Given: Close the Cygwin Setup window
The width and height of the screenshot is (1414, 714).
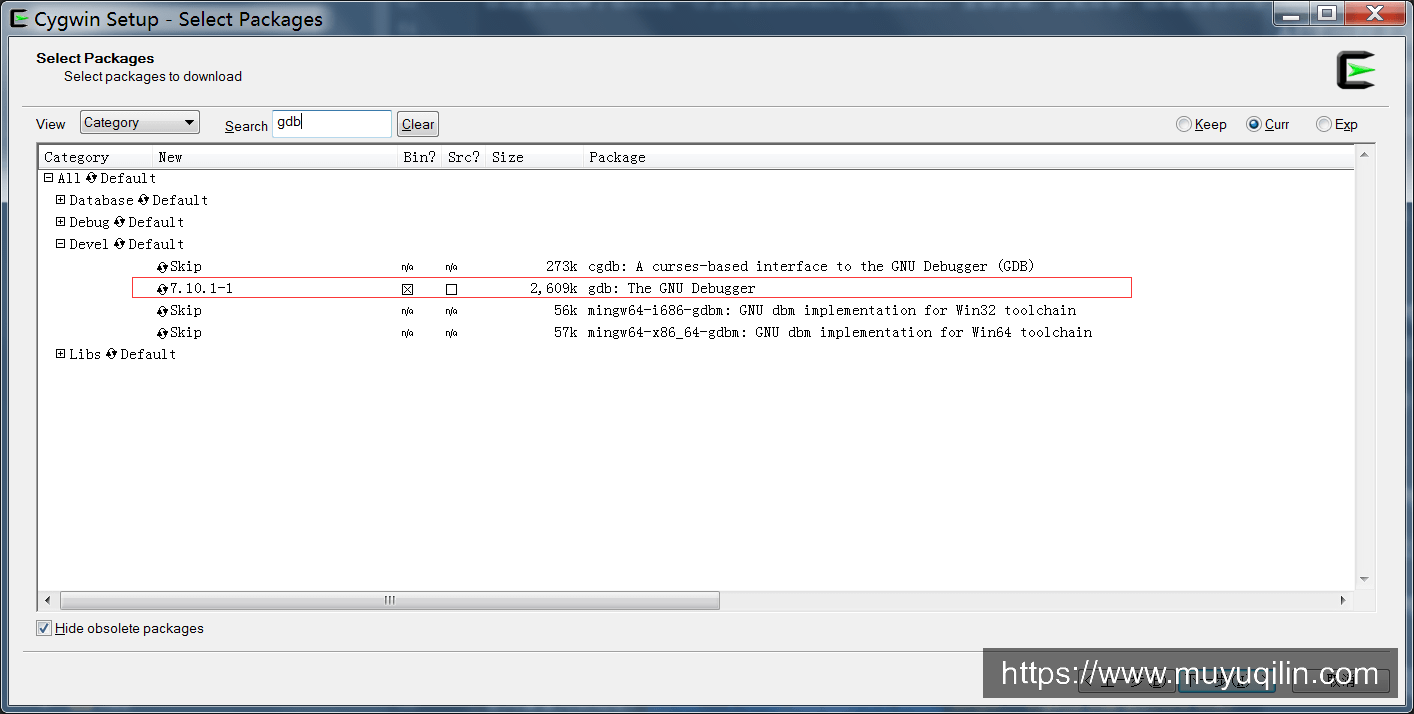Looking at the screenshot, I should [1374, 14].
